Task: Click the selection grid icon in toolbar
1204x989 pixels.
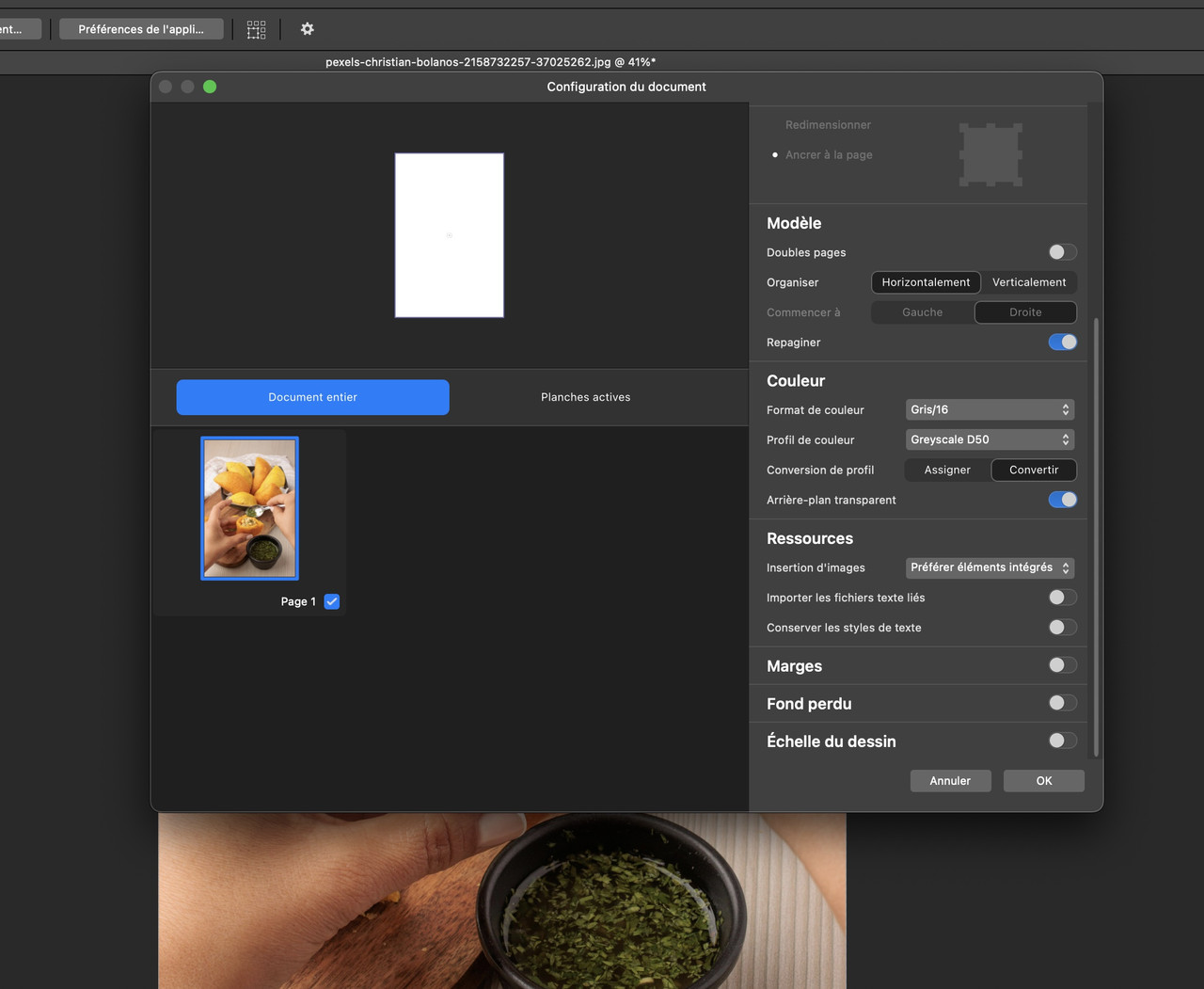Action: pos(256,29)
